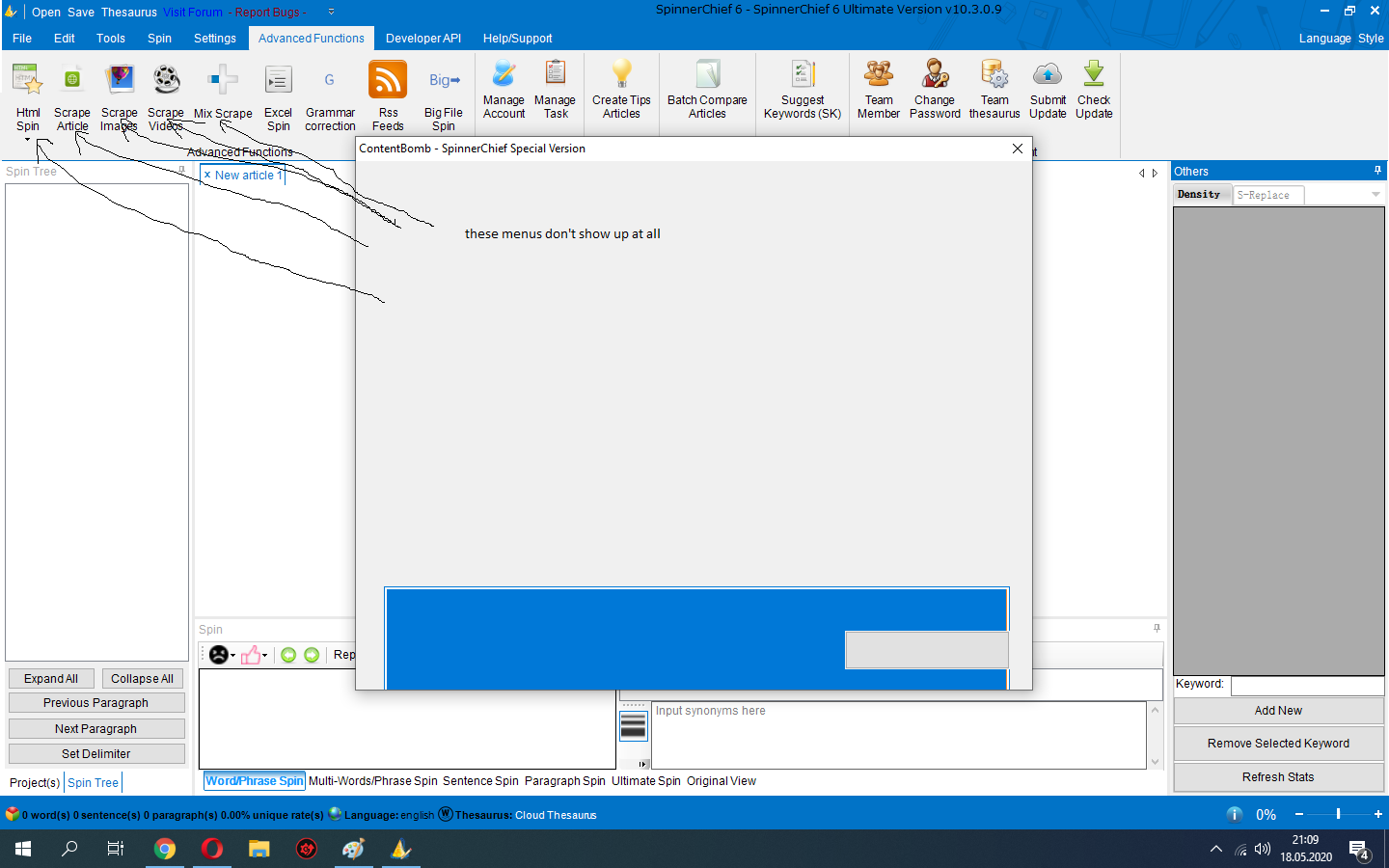This screenshot has height=868, width=1389.
Task: Open Chrome from the Windows taskbar
Action: (165, 849)
